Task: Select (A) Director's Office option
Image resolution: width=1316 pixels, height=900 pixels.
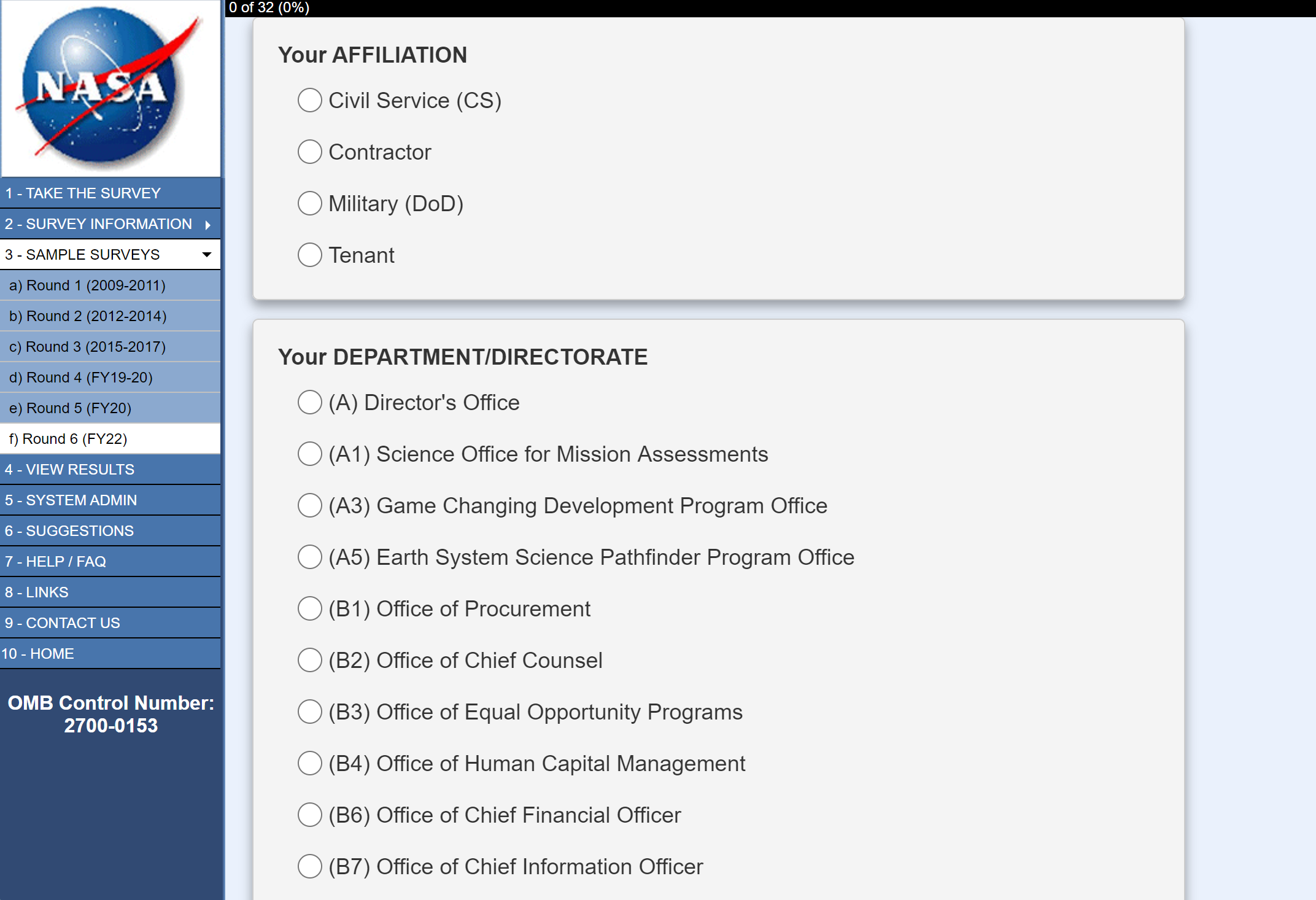Action: coord(309,403)
